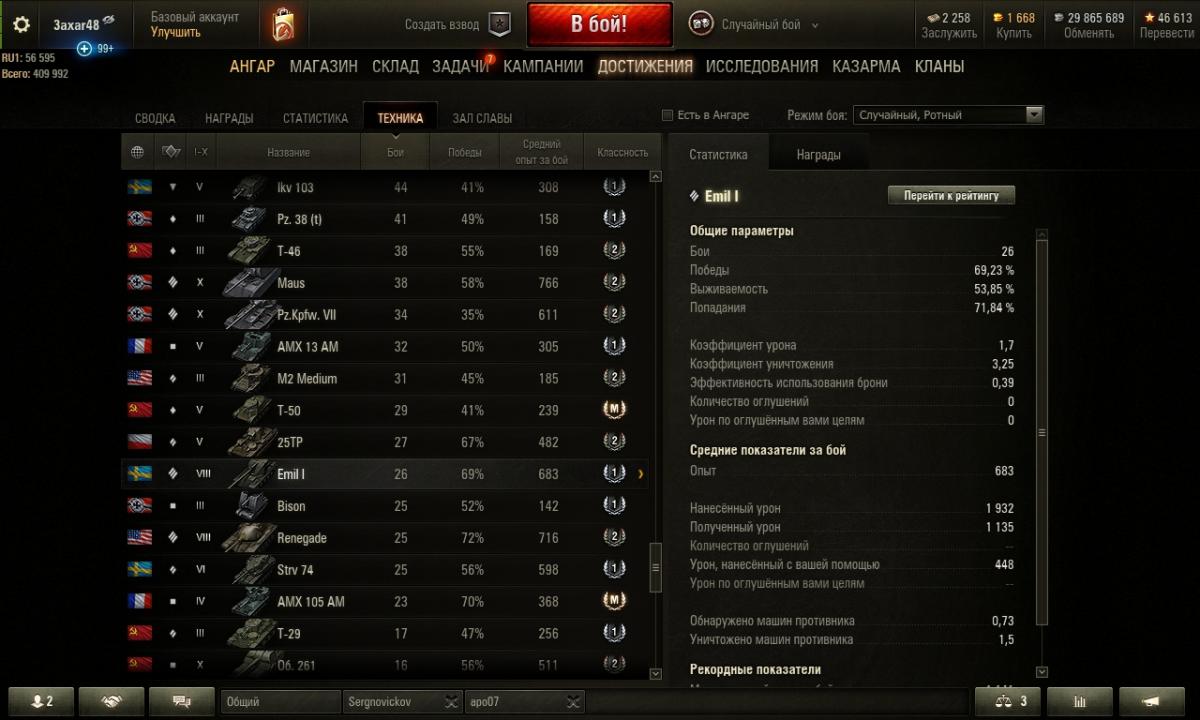
Task: Select the Maus tank row
Action: (385, 283)
